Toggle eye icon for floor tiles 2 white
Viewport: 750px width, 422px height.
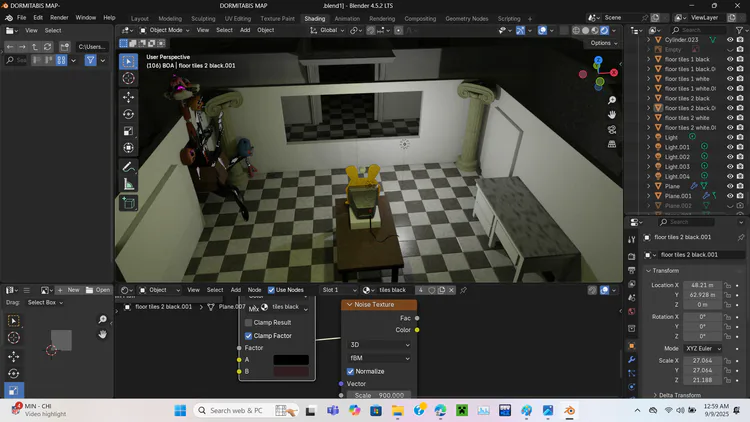click(730, 118)
